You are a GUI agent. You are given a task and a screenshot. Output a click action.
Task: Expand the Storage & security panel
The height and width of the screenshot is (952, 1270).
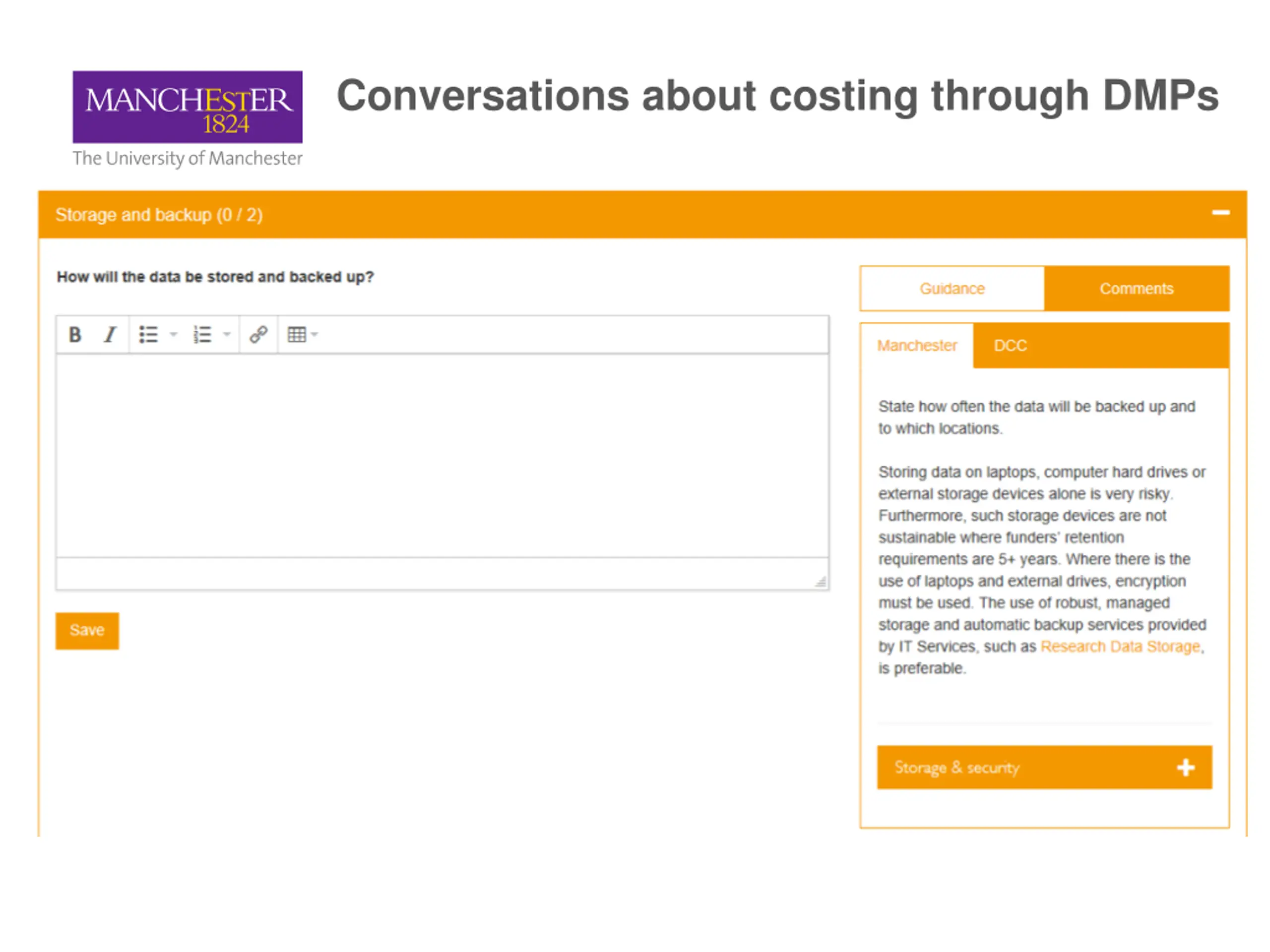[x=1044, y=767]
